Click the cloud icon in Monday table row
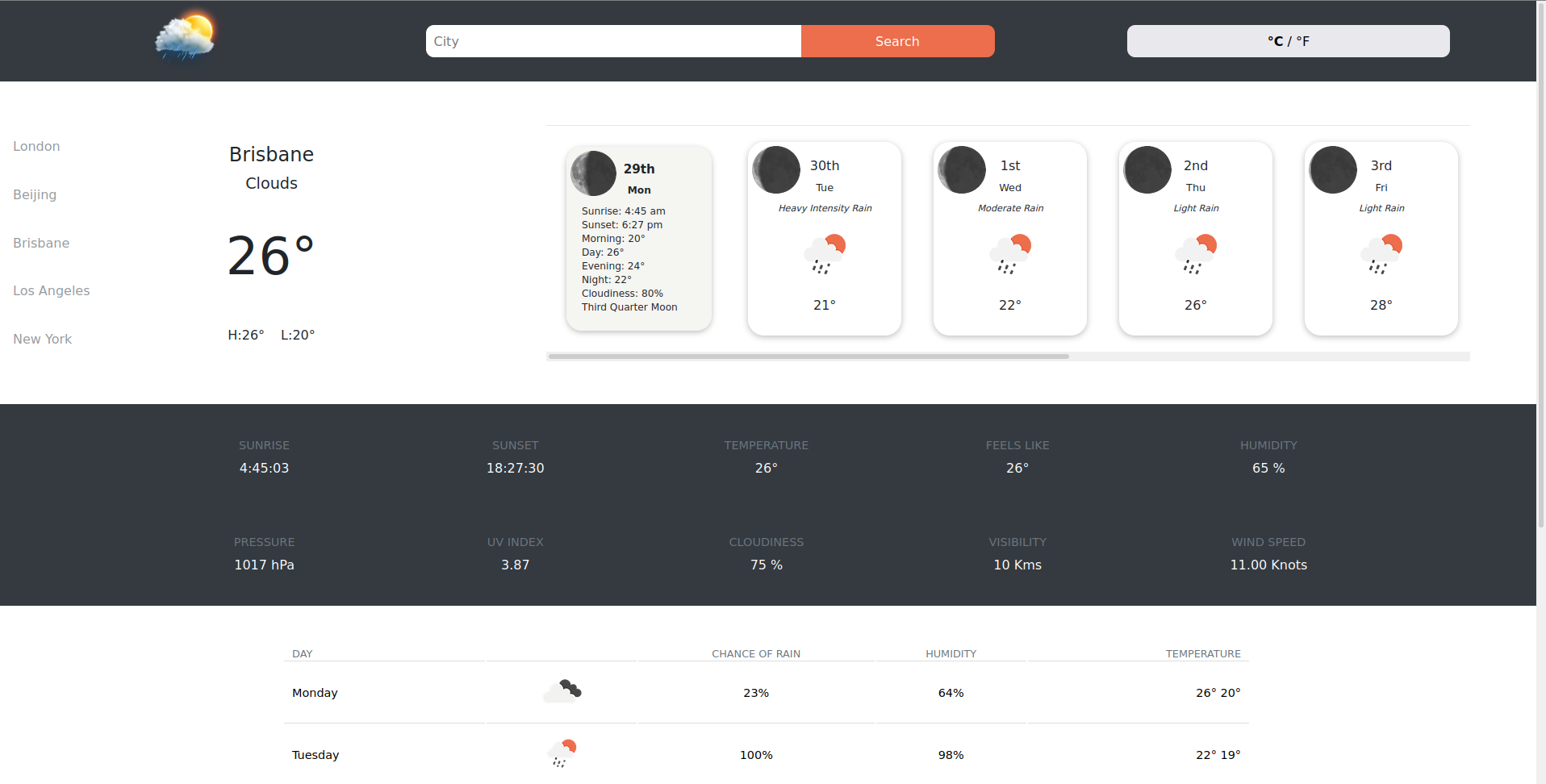Screen dimensions: 1546x784 click(562, 691)
